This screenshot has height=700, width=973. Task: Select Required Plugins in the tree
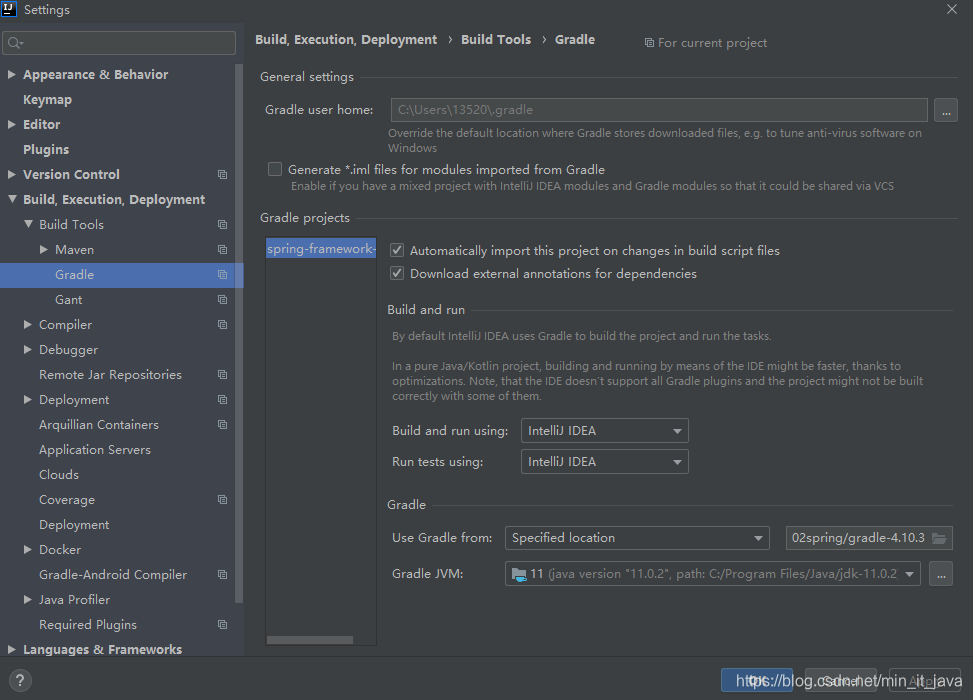[87, 625]
